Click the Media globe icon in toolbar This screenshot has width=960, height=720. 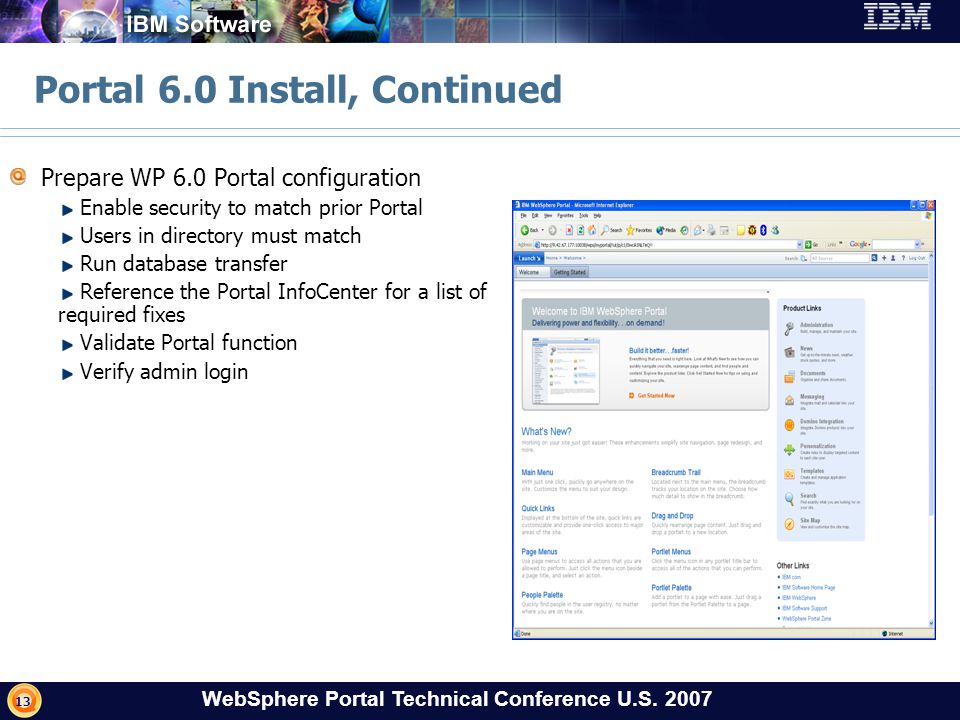click(x=661, y=230)
